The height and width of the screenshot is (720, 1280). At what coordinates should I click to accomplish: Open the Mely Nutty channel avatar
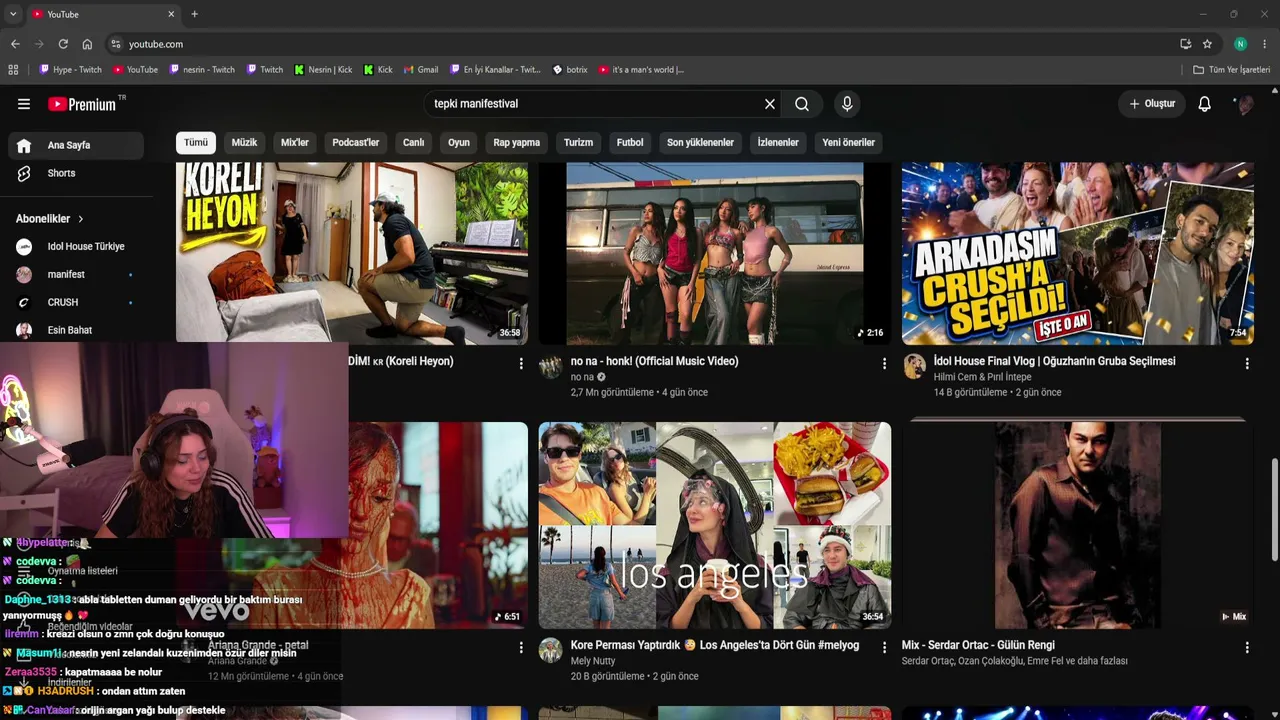coord(551,650)
